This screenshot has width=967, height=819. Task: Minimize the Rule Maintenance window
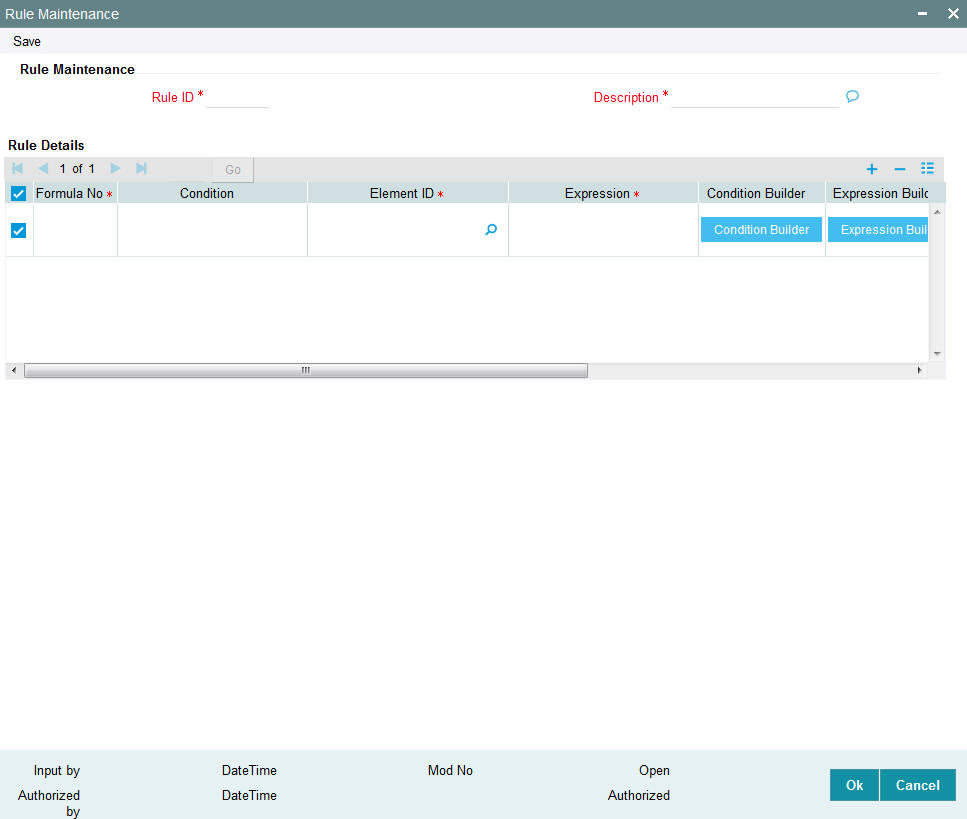tap(922, 14)
